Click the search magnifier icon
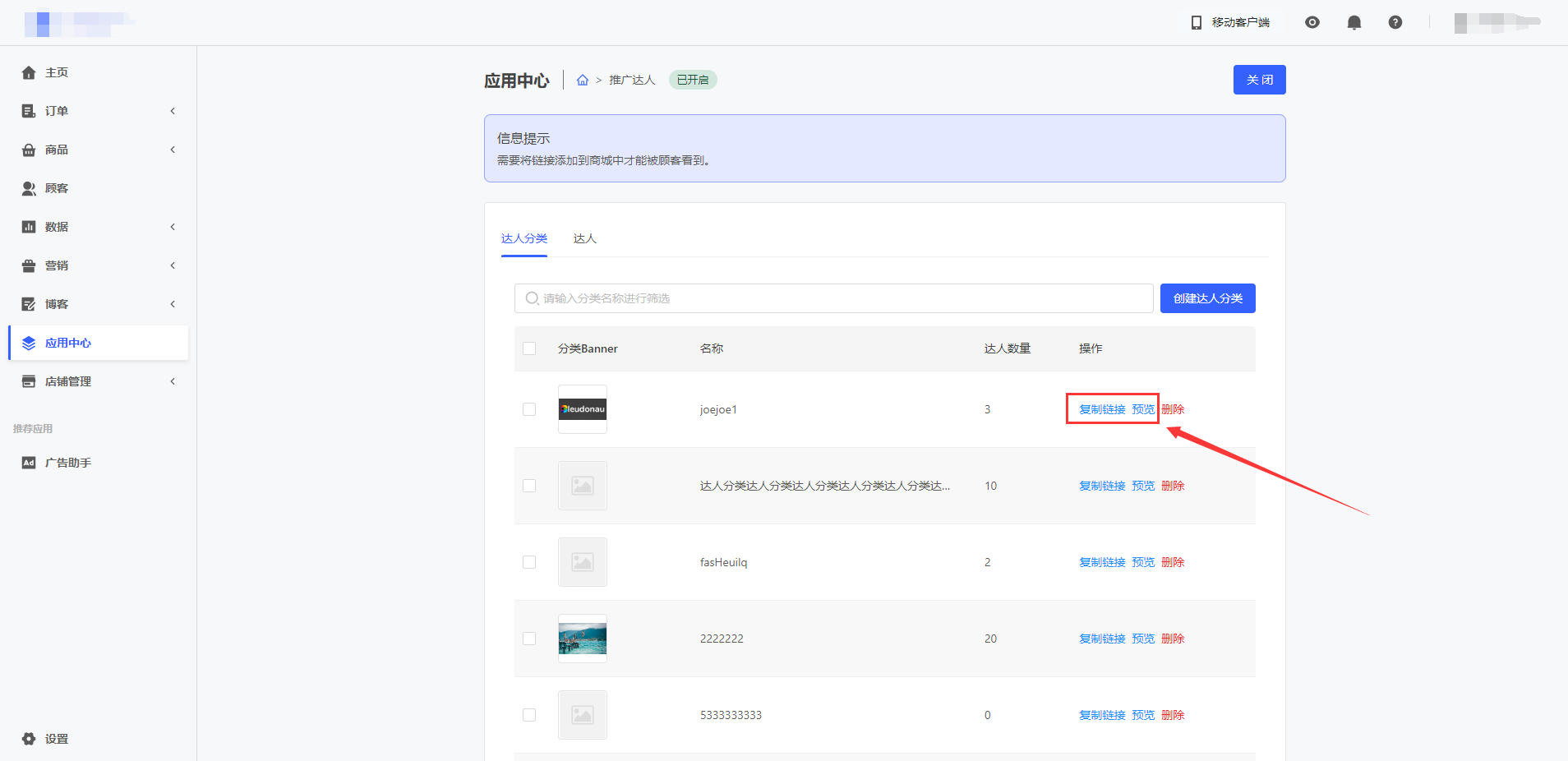The width and height of the screenshot is (1568, 761). tap(533, 298)
